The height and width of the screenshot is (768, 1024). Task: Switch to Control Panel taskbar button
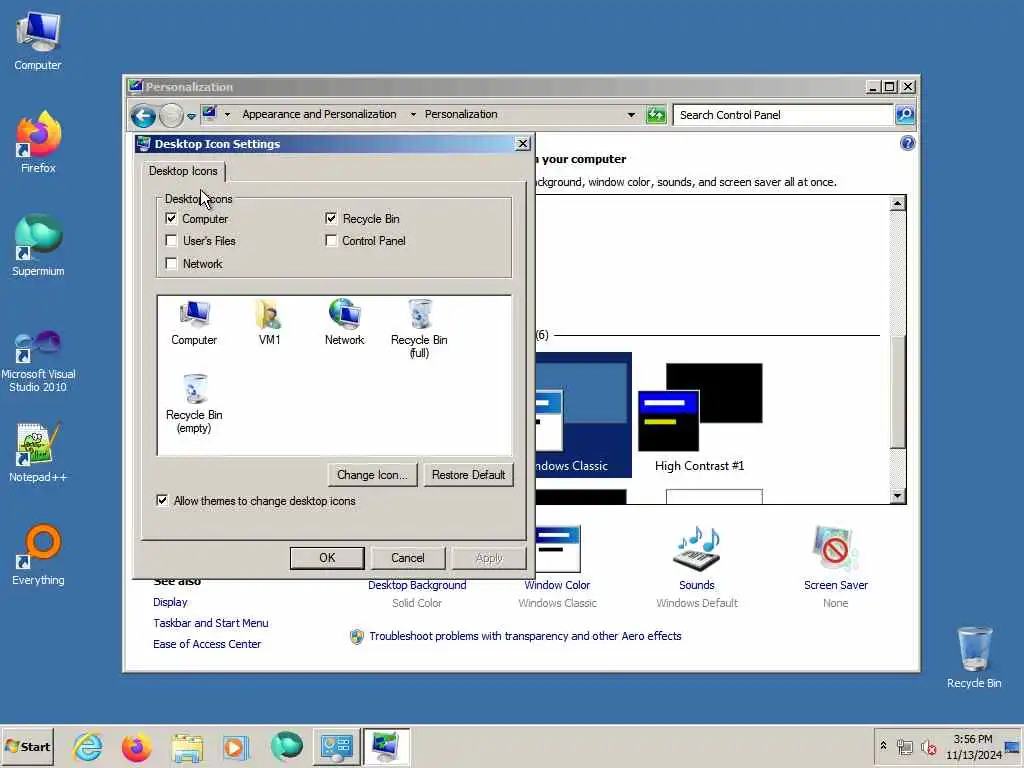point(336,746)
